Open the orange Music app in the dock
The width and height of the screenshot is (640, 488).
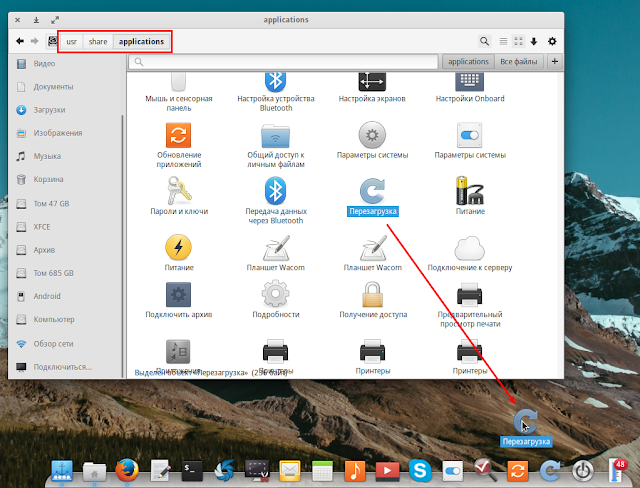pyautogui.click(x=355, y=471)
